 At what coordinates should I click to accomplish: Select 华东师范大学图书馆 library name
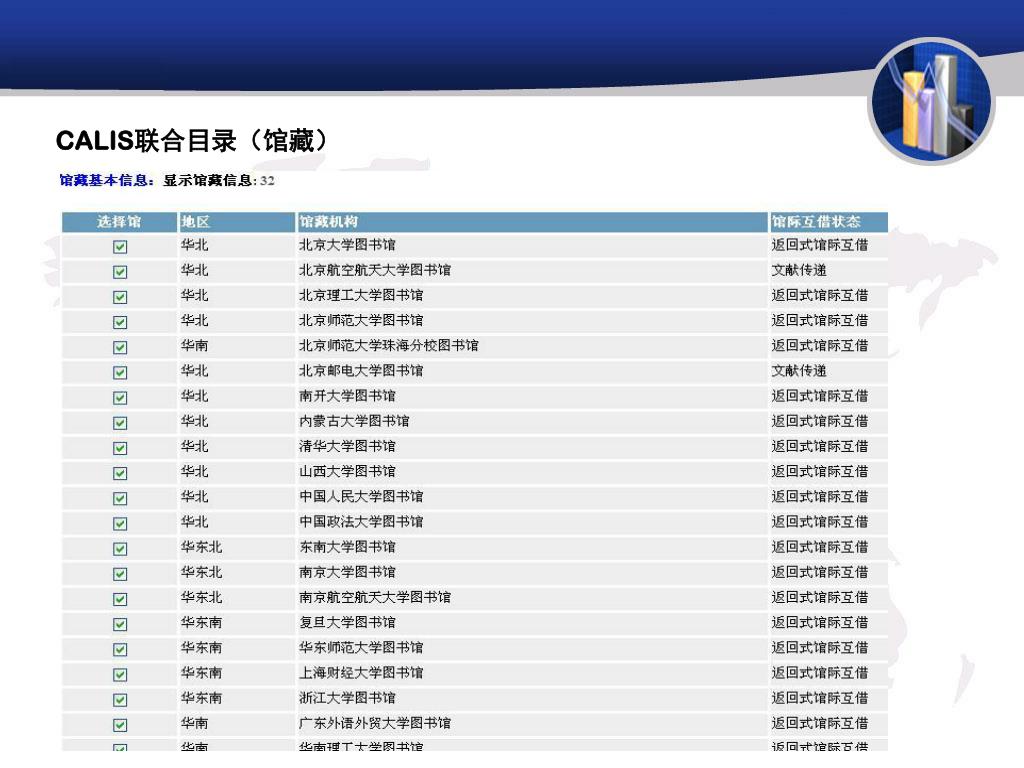pos(361,648)
